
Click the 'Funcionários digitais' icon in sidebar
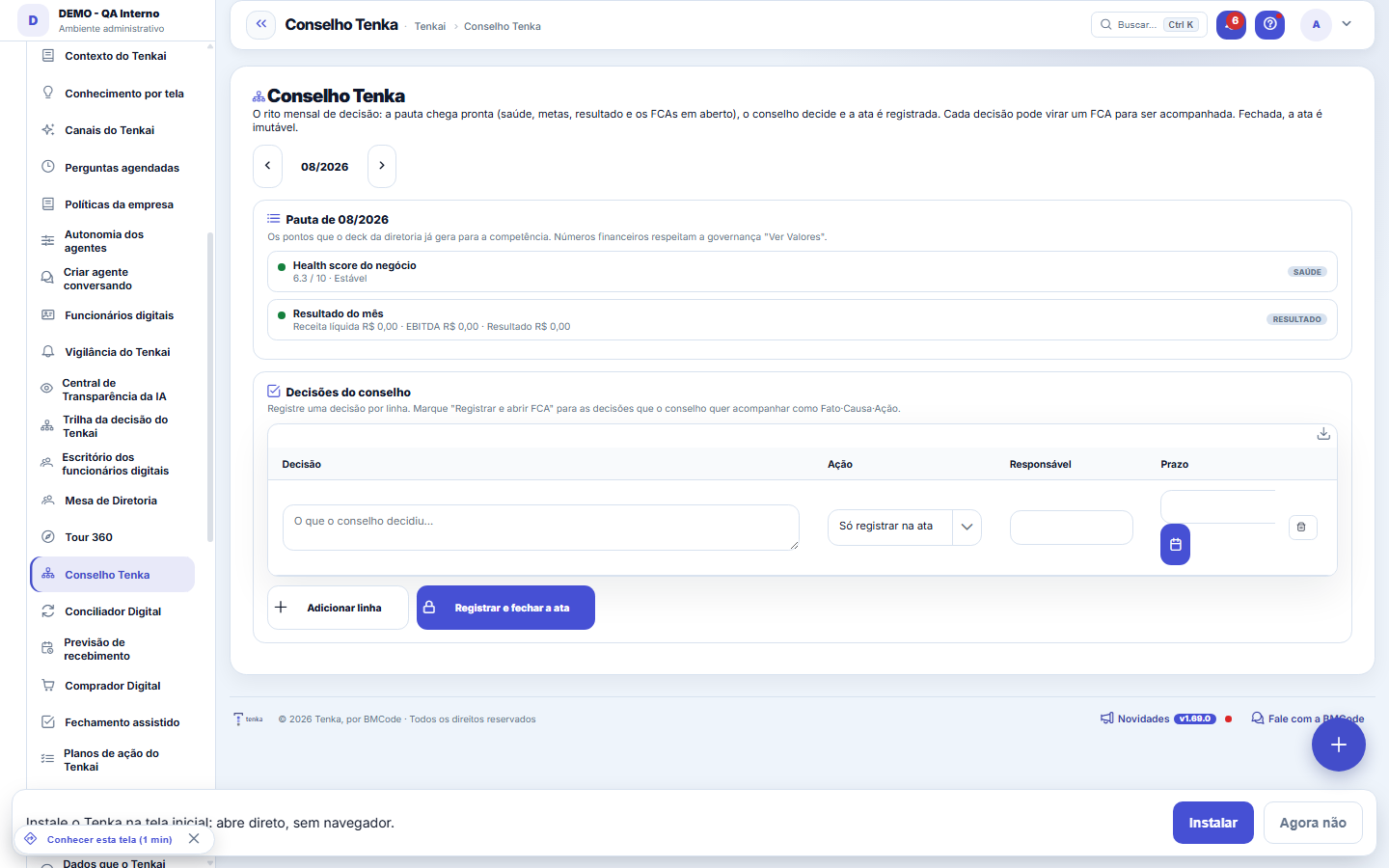pyautogui.click(x=48, y=315)
